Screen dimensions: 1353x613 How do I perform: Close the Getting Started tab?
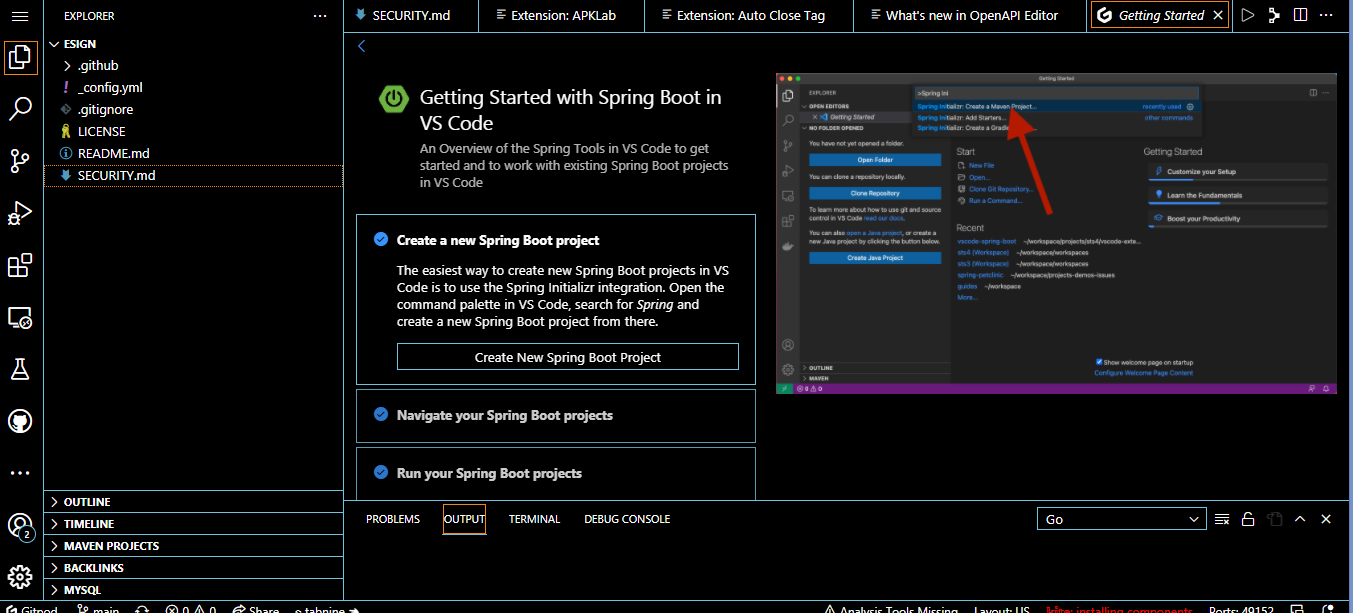1218,15
